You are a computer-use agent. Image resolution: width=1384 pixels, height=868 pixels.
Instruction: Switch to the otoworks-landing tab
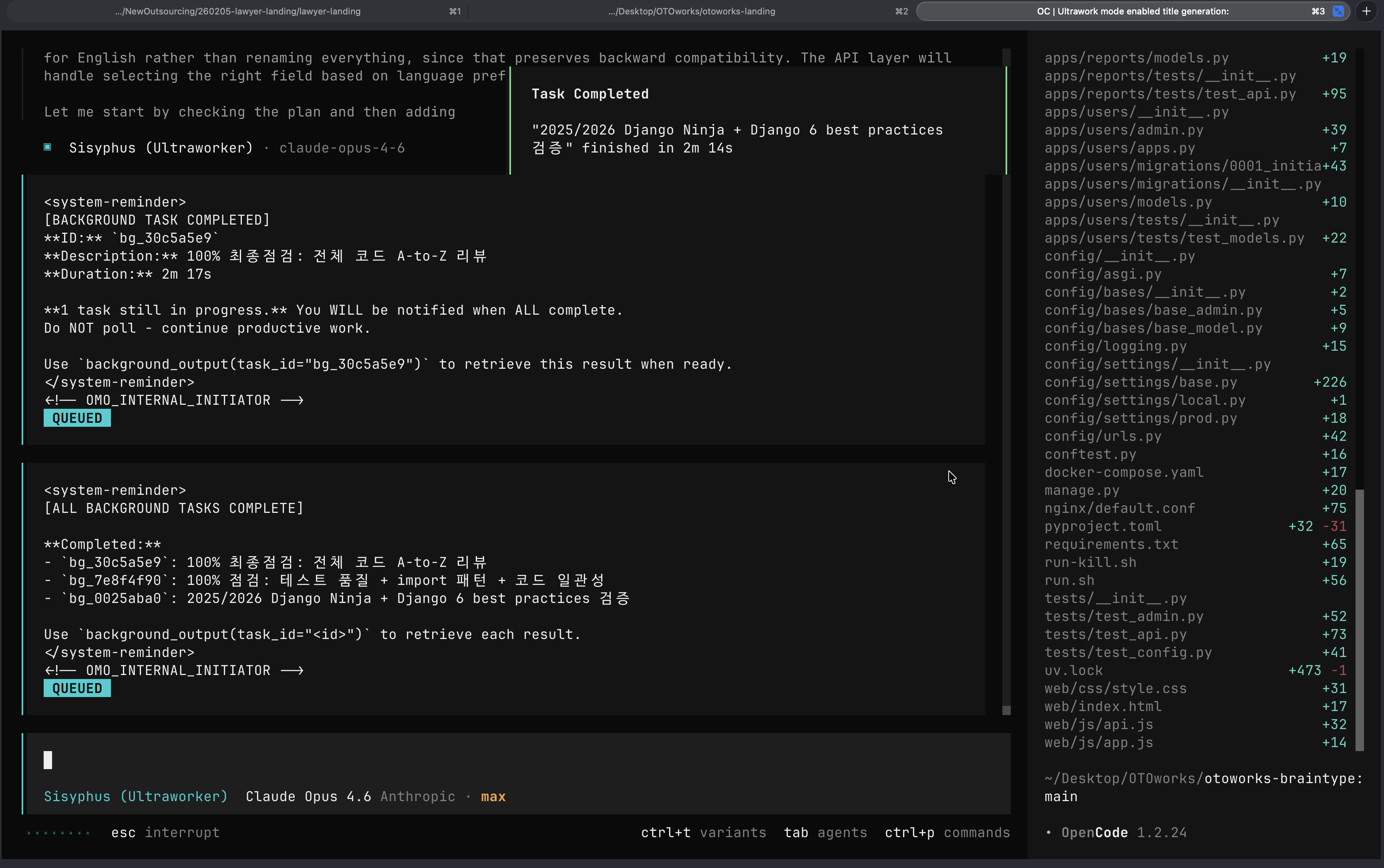(x=691, y=11)
